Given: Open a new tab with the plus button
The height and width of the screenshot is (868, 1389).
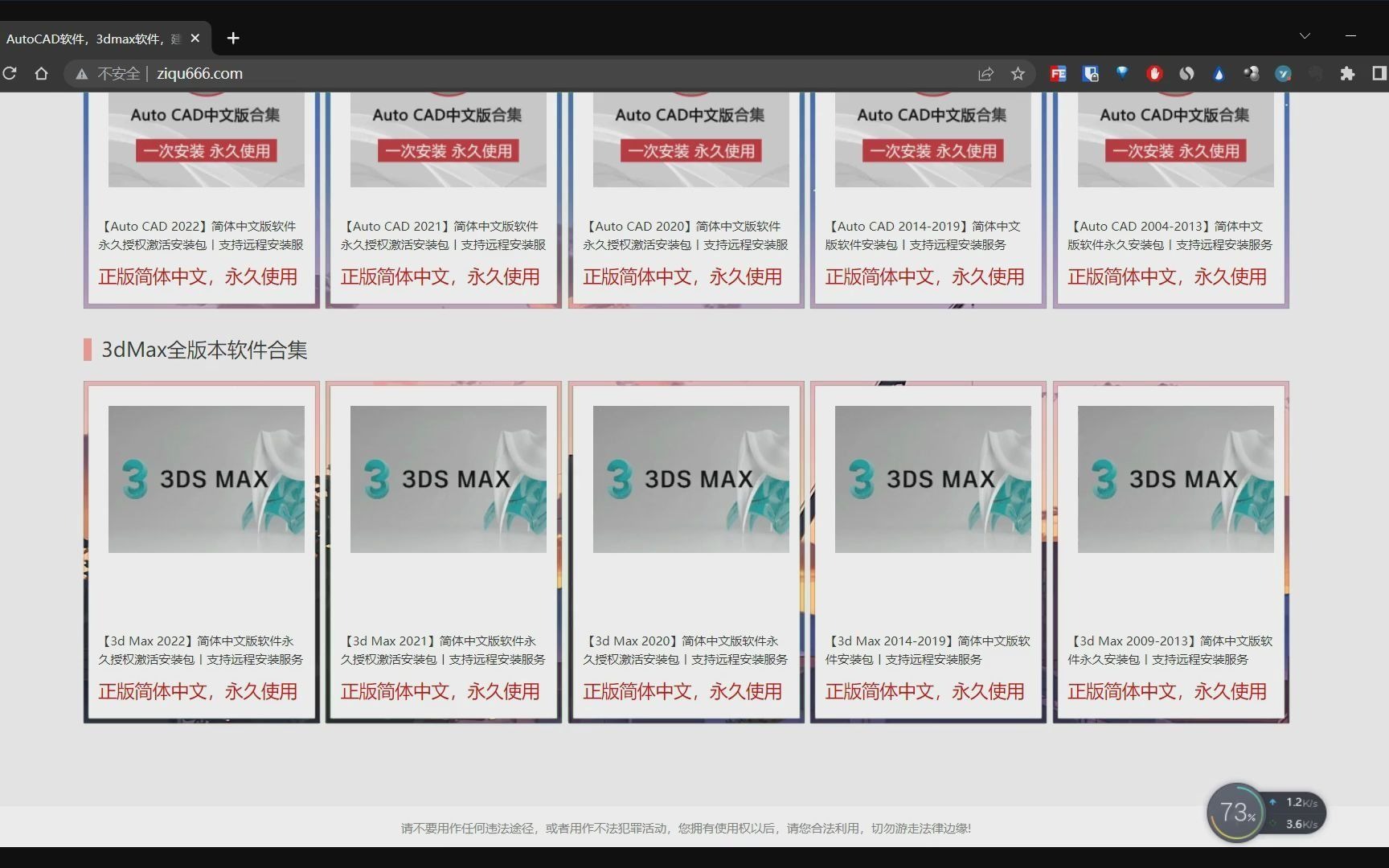Looking at the screenshot, I should pyautogui.click(x=233, y=38).
